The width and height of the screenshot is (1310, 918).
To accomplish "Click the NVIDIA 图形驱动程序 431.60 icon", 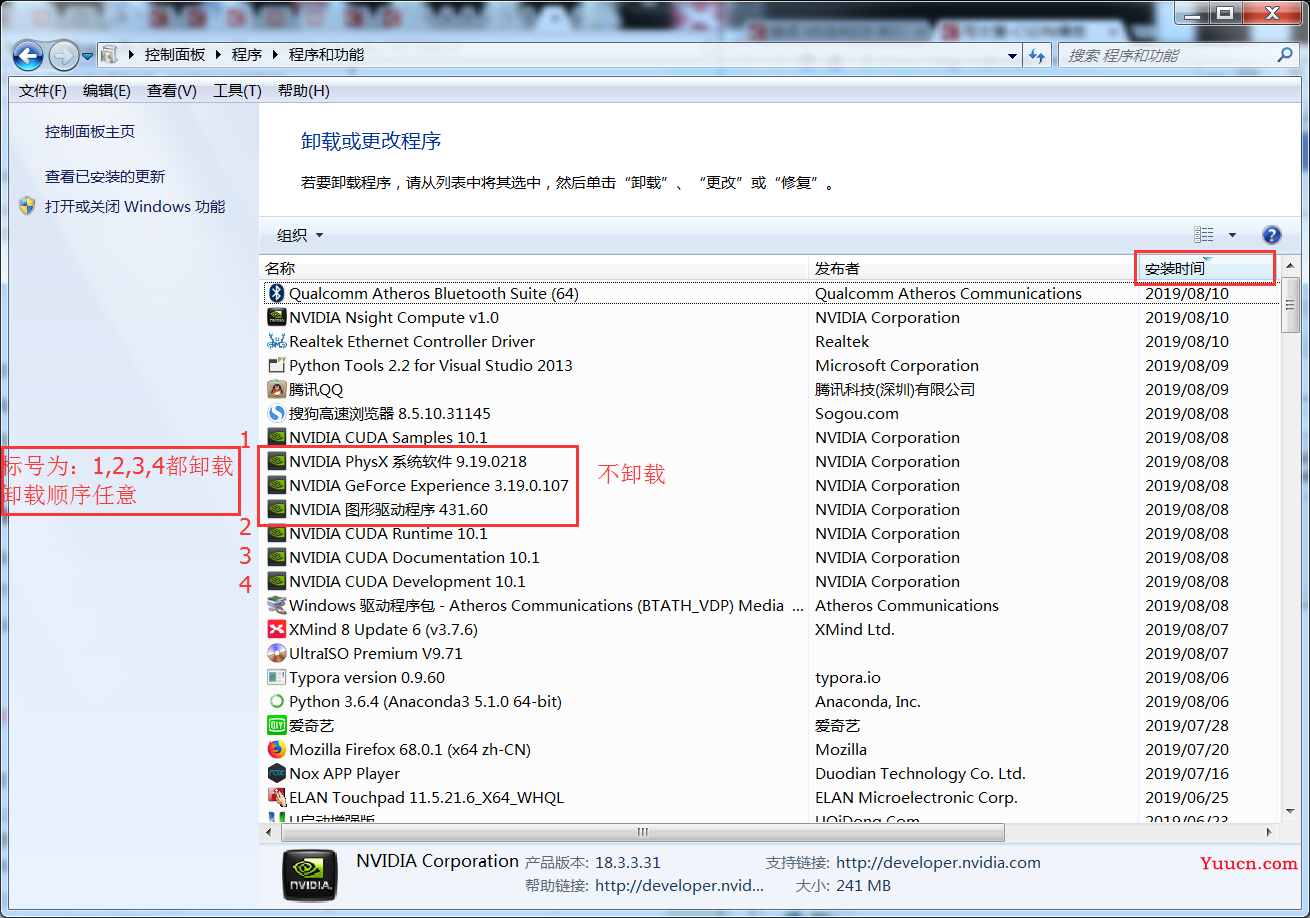I will pyautogui.click(x=277, y=510).
